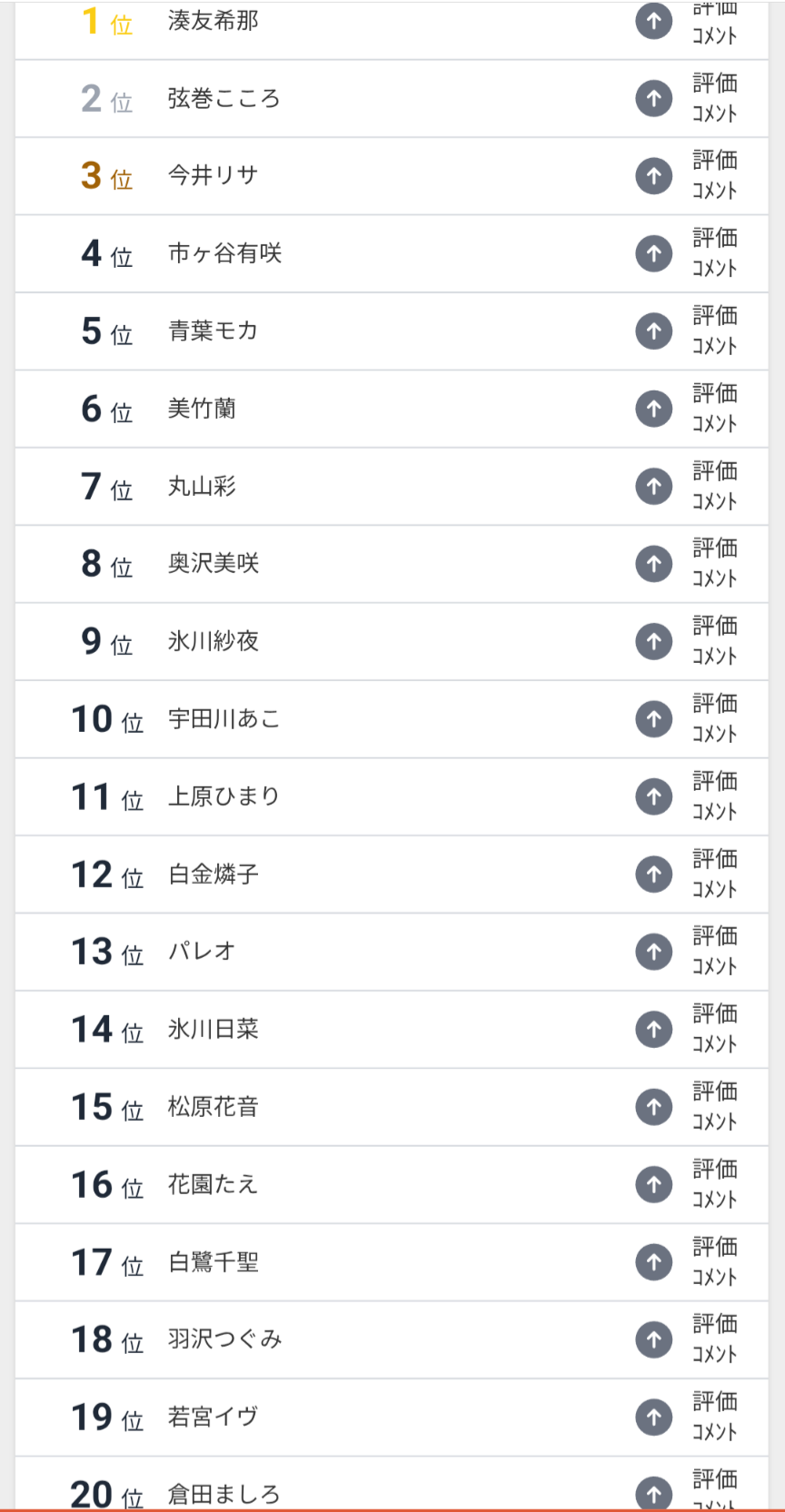Upvote 白金燐子 with the arrow icon

653,874
